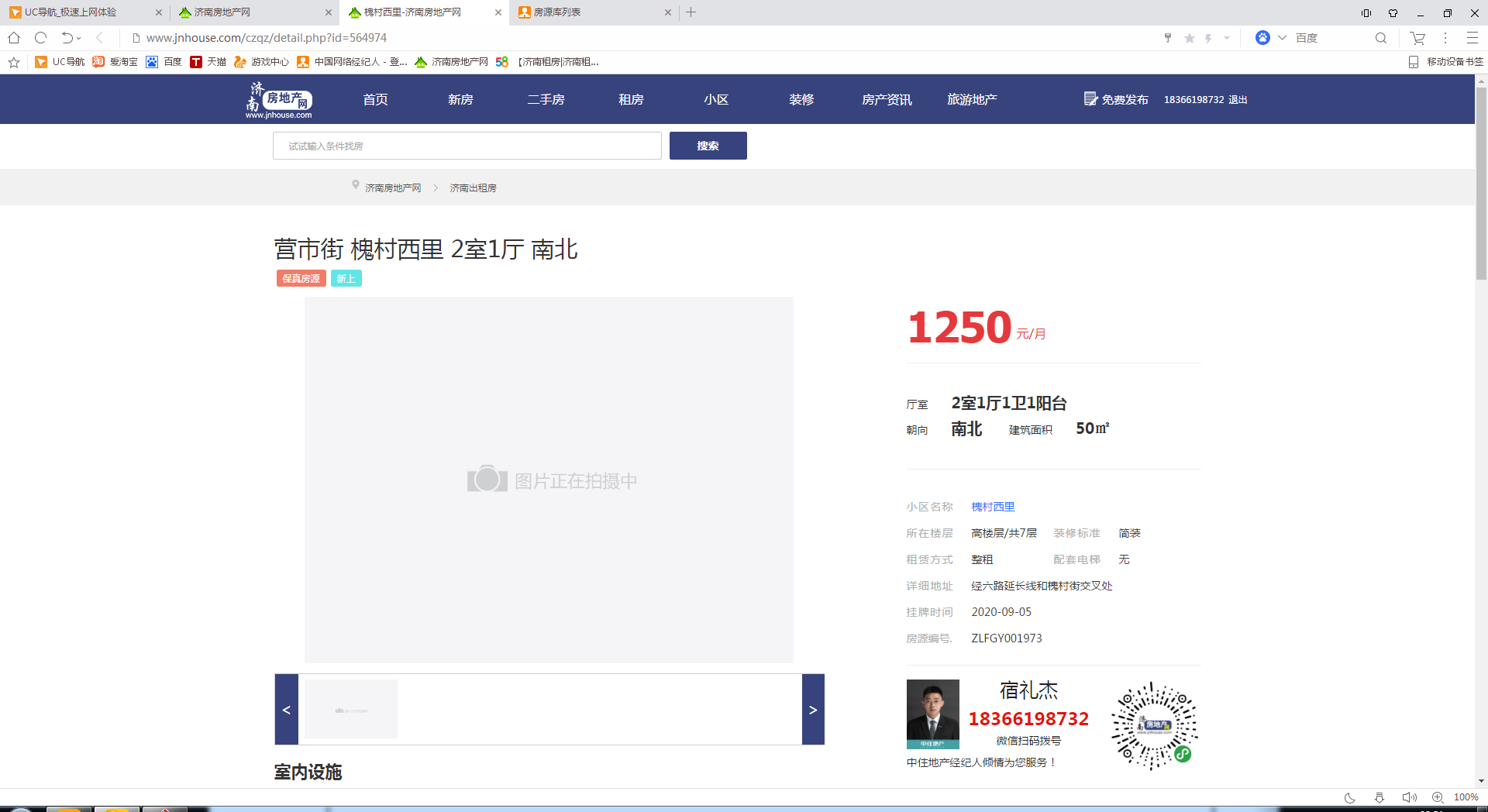Click next arrow in image carousel
Screen dimensions: 1488x812
tap(813, 710)
